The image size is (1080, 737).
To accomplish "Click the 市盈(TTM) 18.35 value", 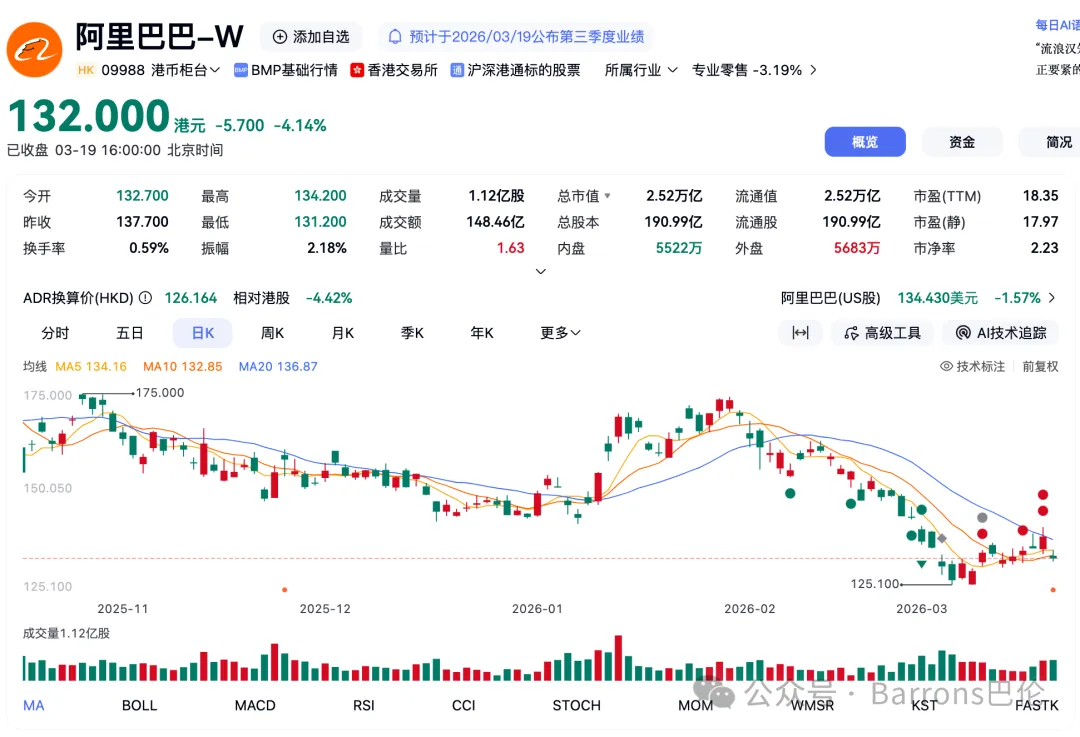I will click(x=1040, y=196).
